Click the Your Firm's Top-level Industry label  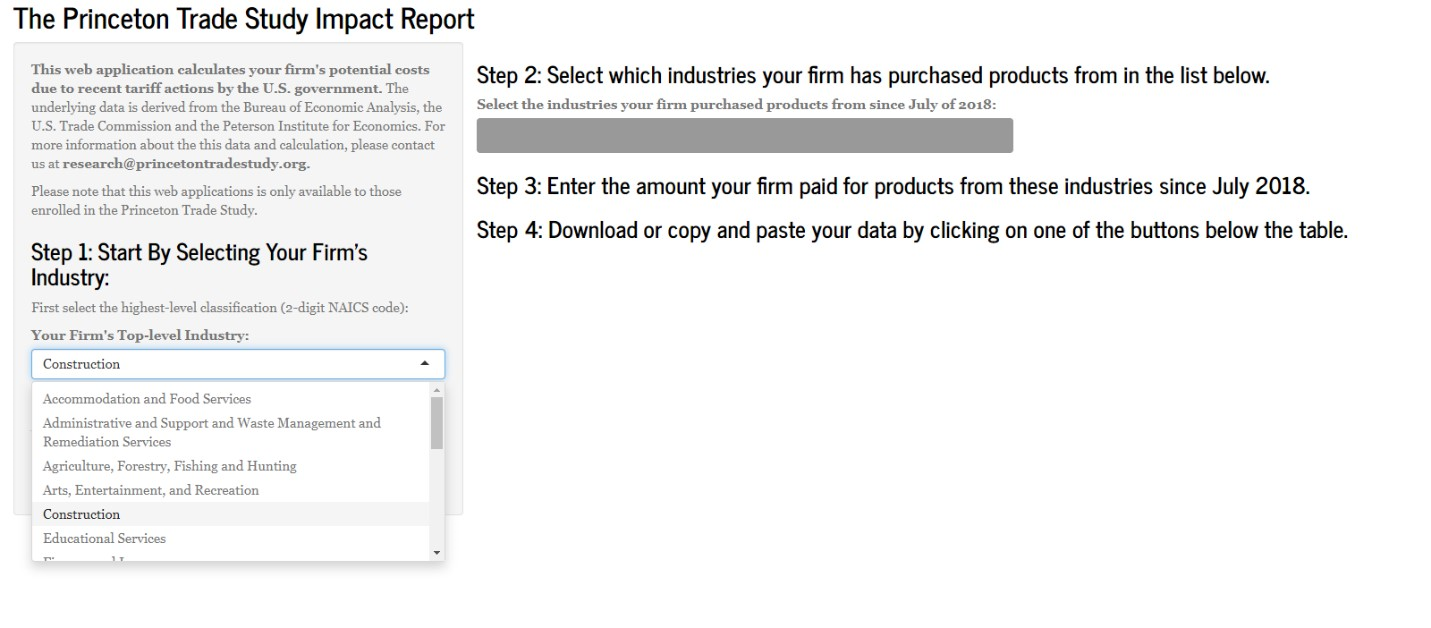tap(140, 335)
